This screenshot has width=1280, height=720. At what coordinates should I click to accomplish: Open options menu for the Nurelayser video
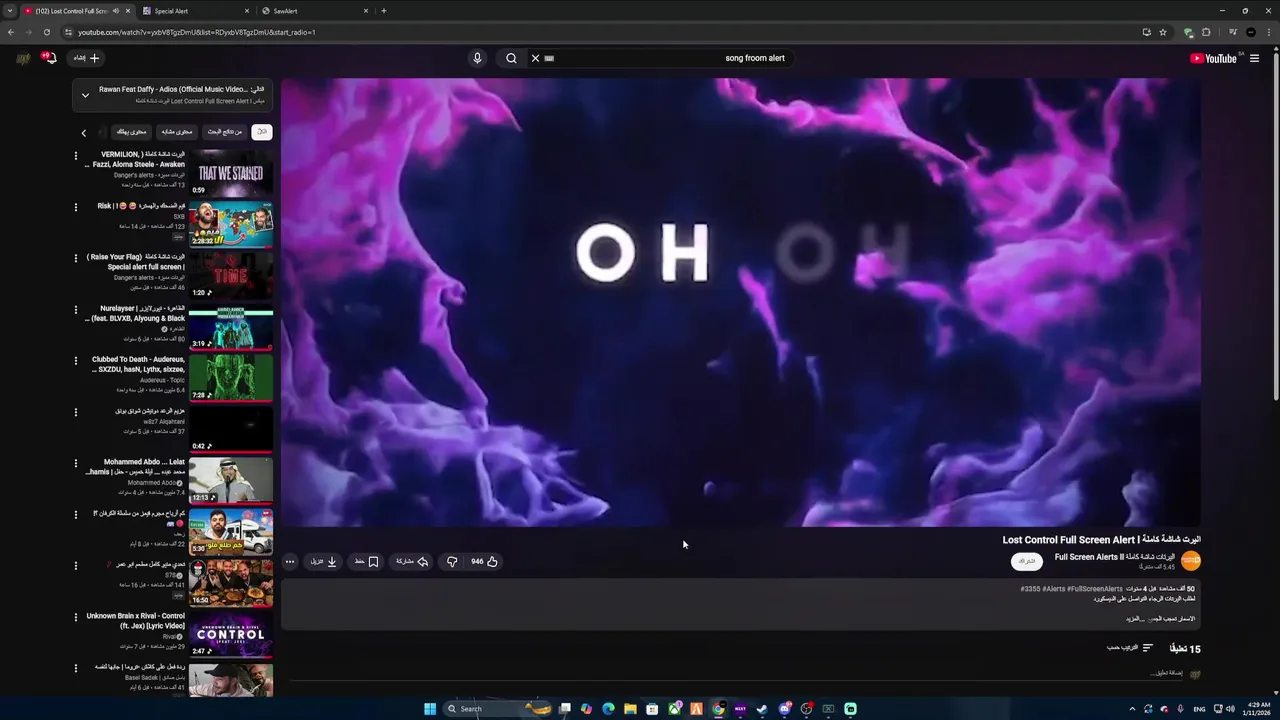75,309
